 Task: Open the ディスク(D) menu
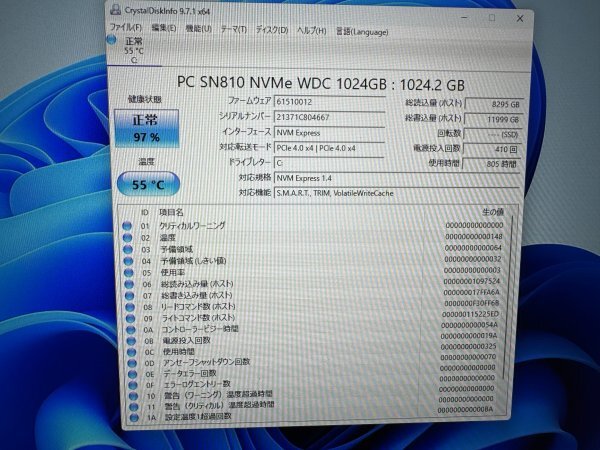272,30
